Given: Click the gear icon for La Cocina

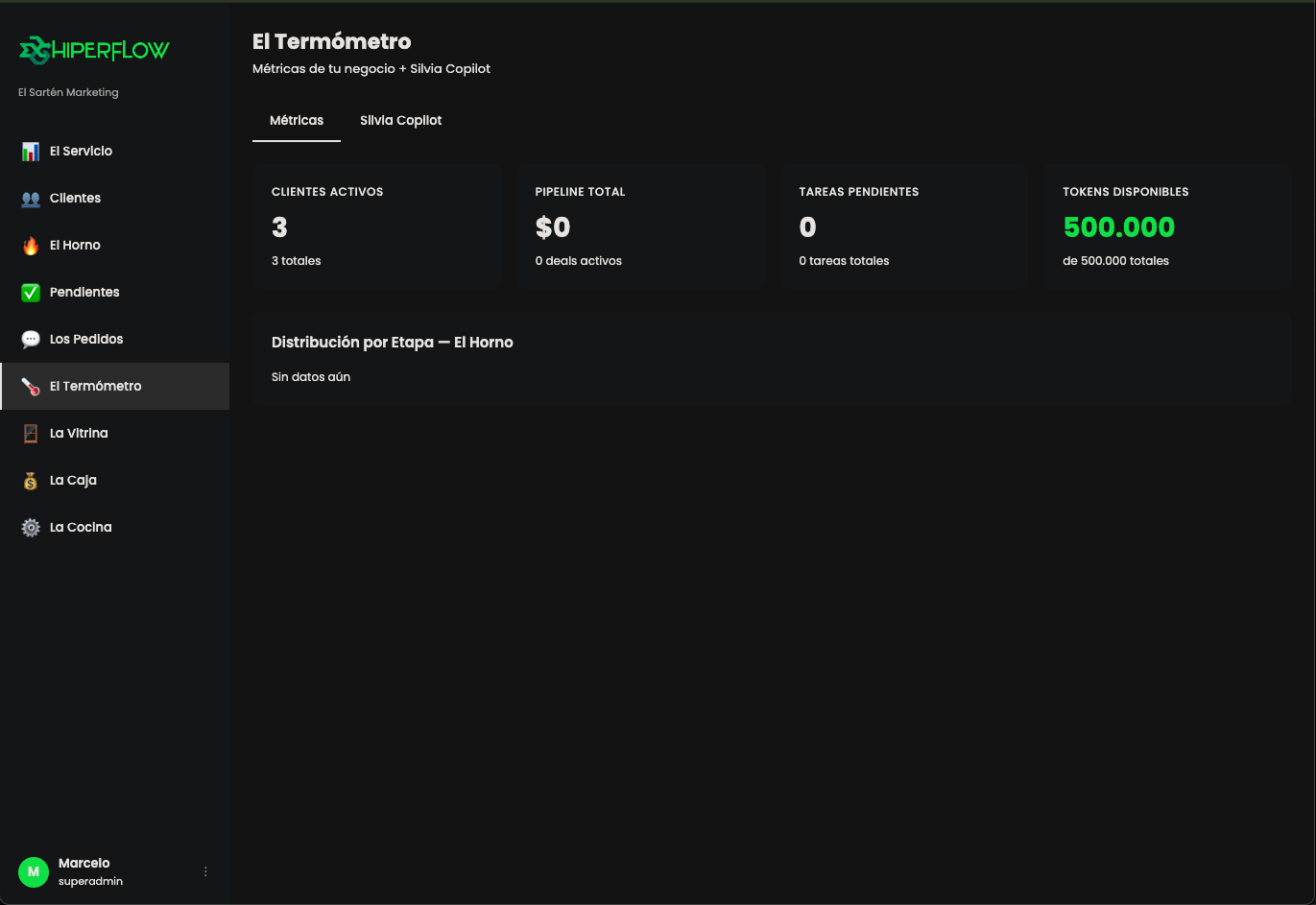Looking at the screenshot, I should (x=31, y=528).
